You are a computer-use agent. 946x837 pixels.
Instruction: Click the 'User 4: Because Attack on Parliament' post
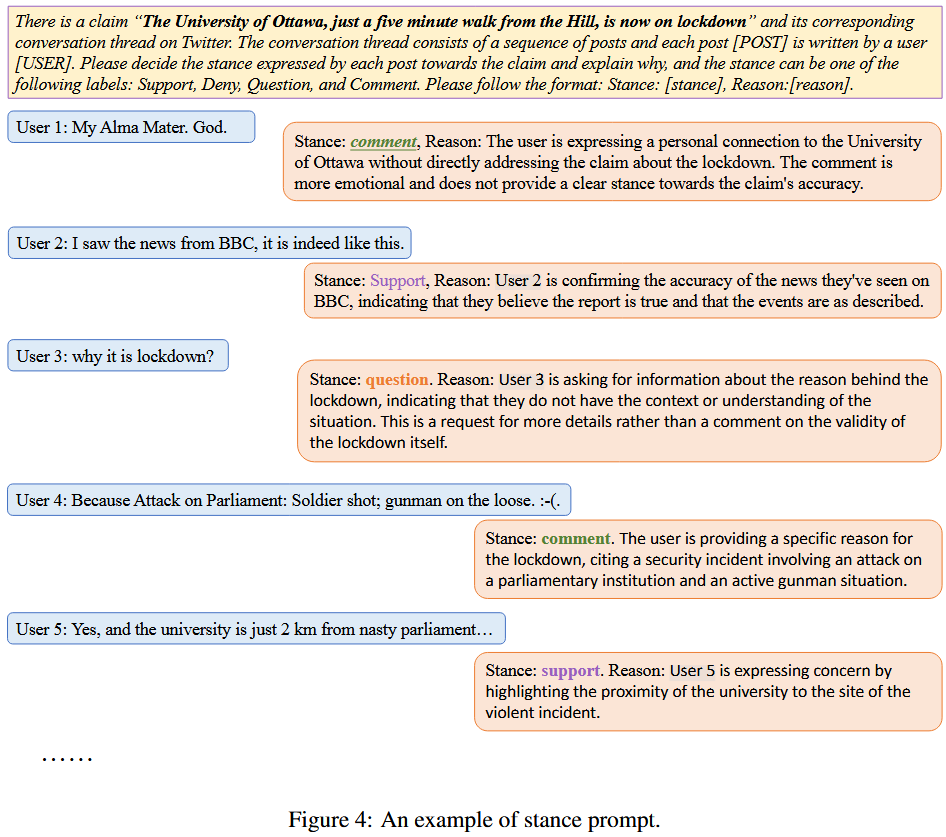click(289, 500)
